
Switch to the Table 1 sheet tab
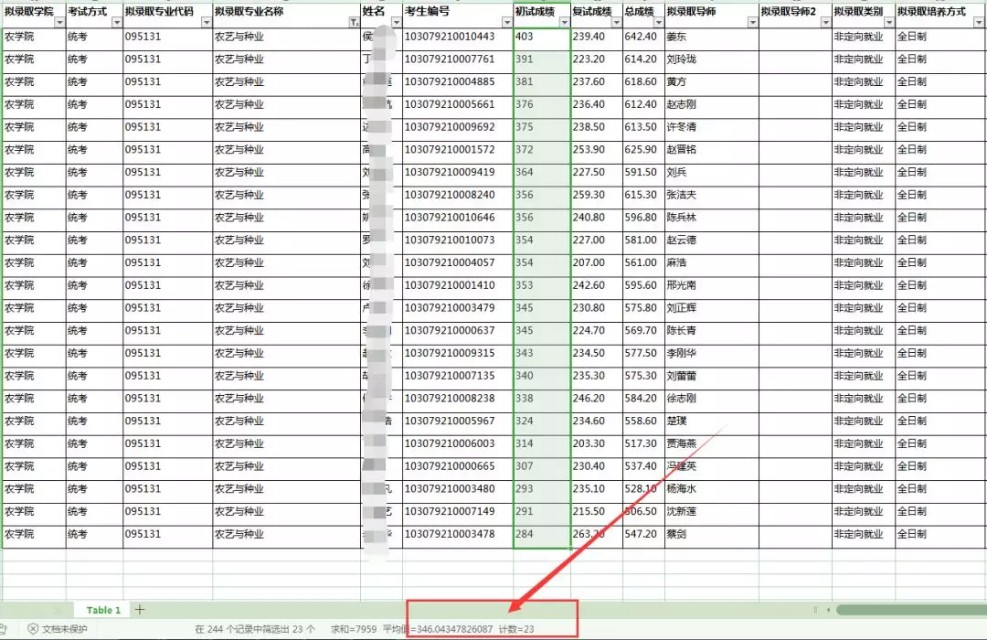click(x=103, y=610)
